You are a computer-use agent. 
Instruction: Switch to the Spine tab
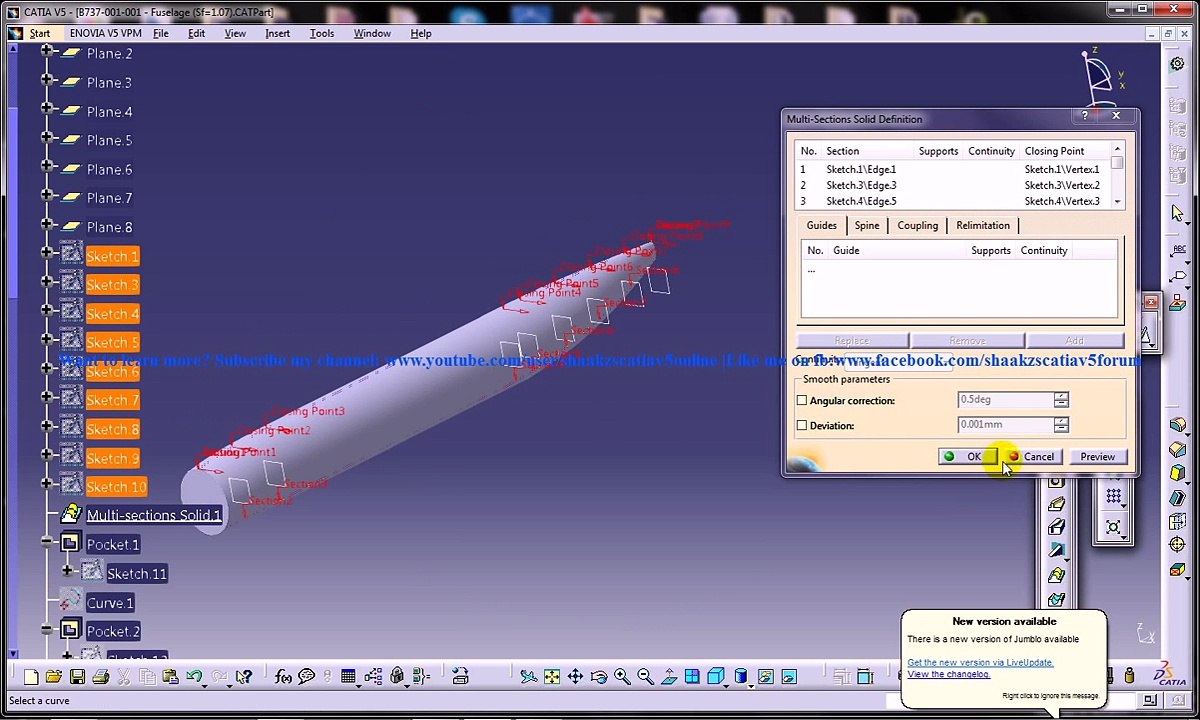[x=867, y=225]
